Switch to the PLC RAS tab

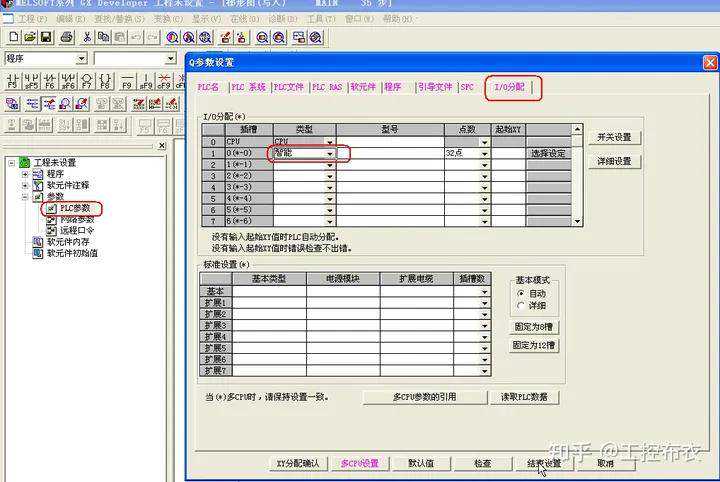pyautogui.click(x=327, y=87)
